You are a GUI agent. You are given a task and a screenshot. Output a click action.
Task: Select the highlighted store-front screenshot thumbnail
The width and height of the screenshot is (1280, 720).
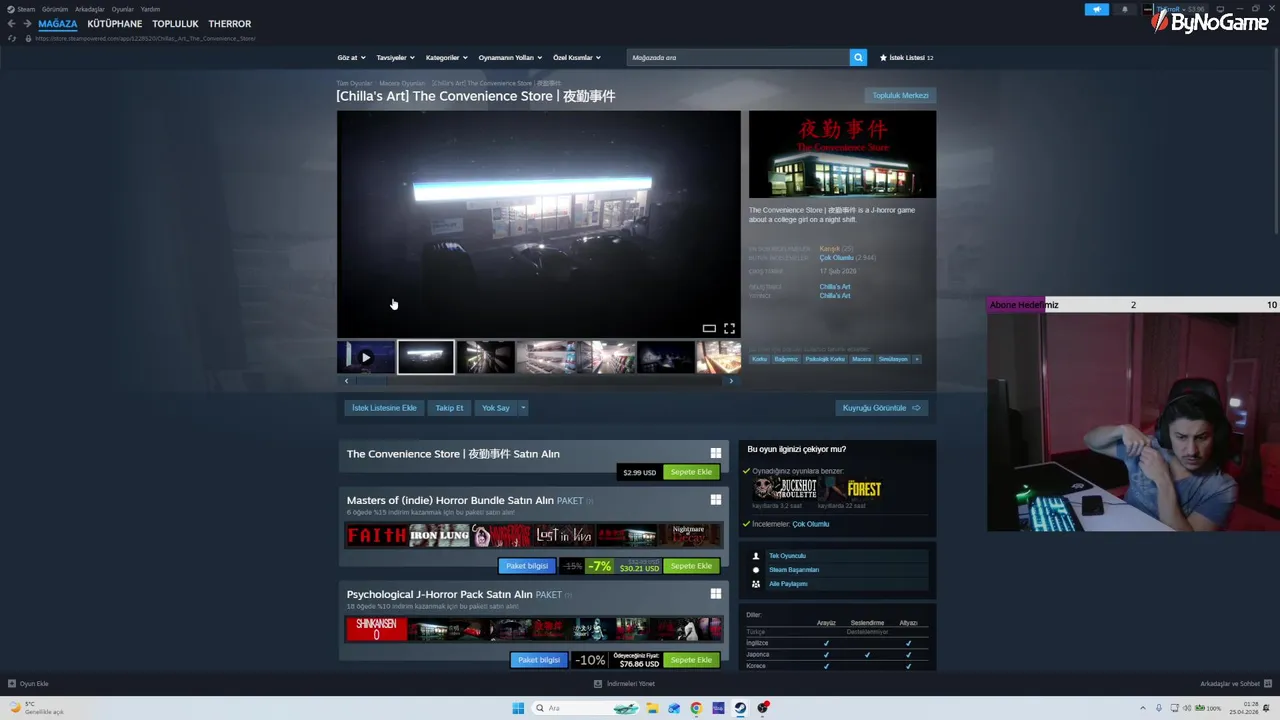coord(426,357)
